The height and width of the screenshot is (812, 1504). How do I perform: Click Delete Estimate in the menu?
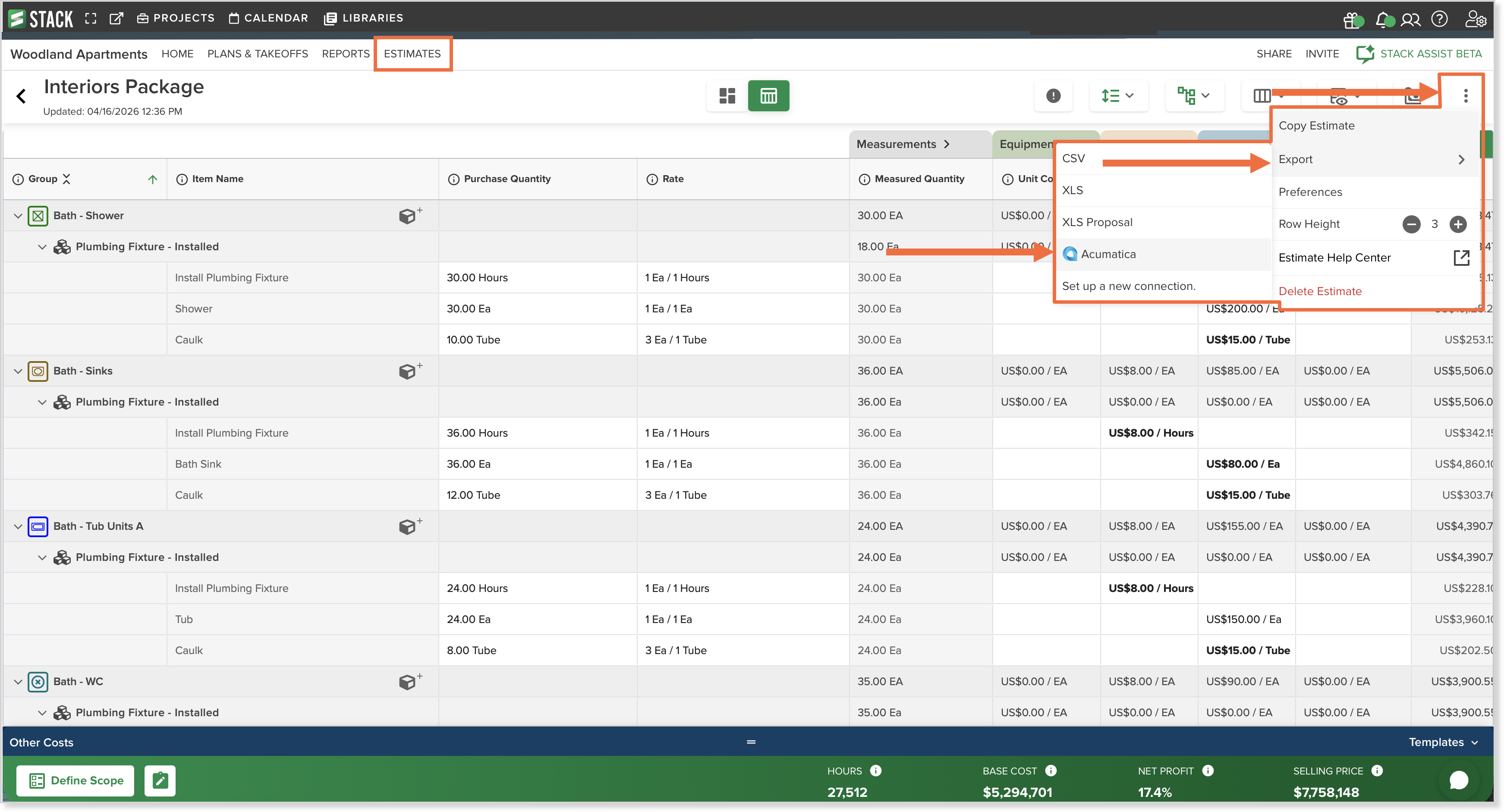[x=1319, y=291]
